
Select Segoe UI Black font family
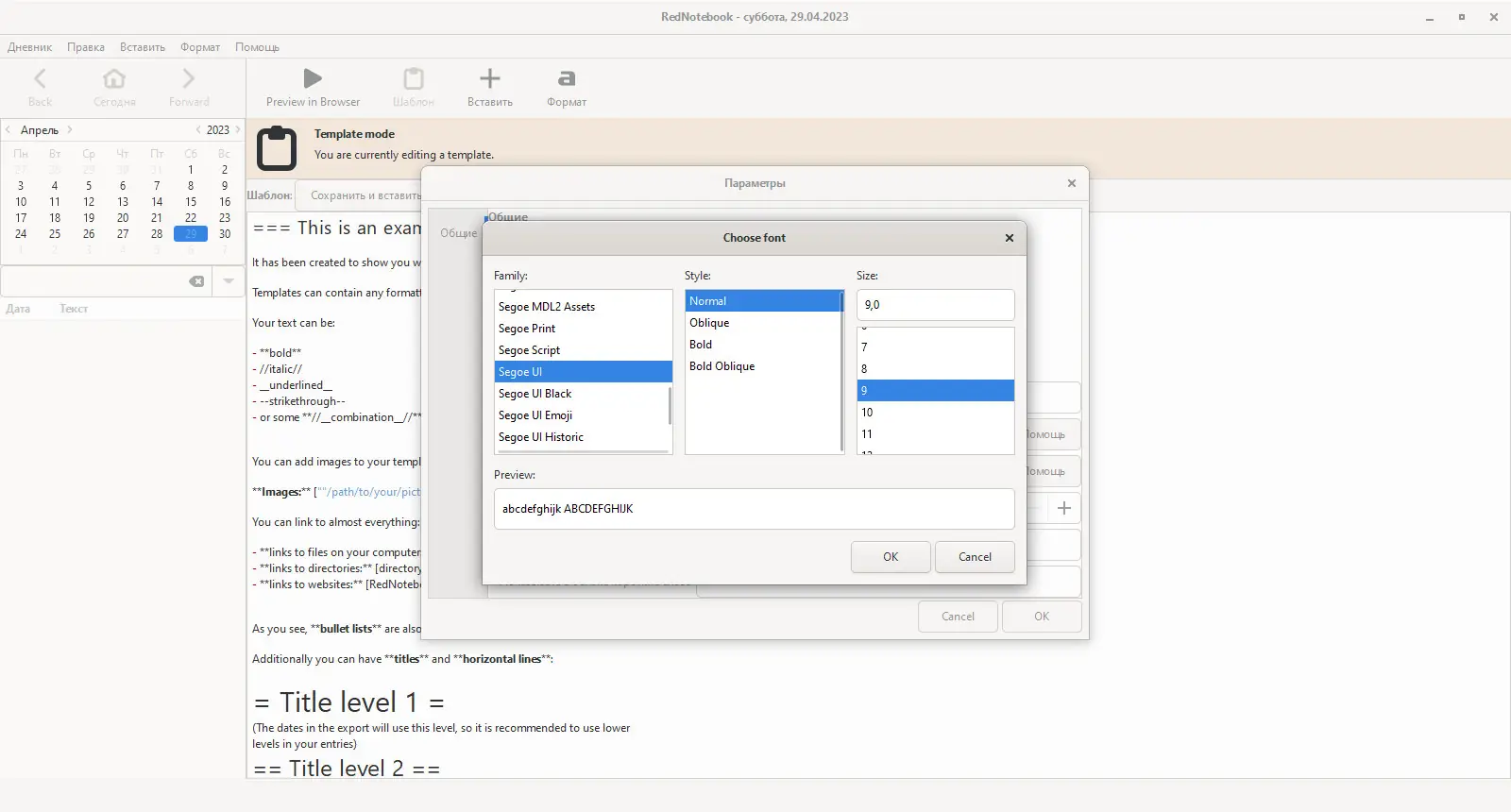[x=583, y=394]
